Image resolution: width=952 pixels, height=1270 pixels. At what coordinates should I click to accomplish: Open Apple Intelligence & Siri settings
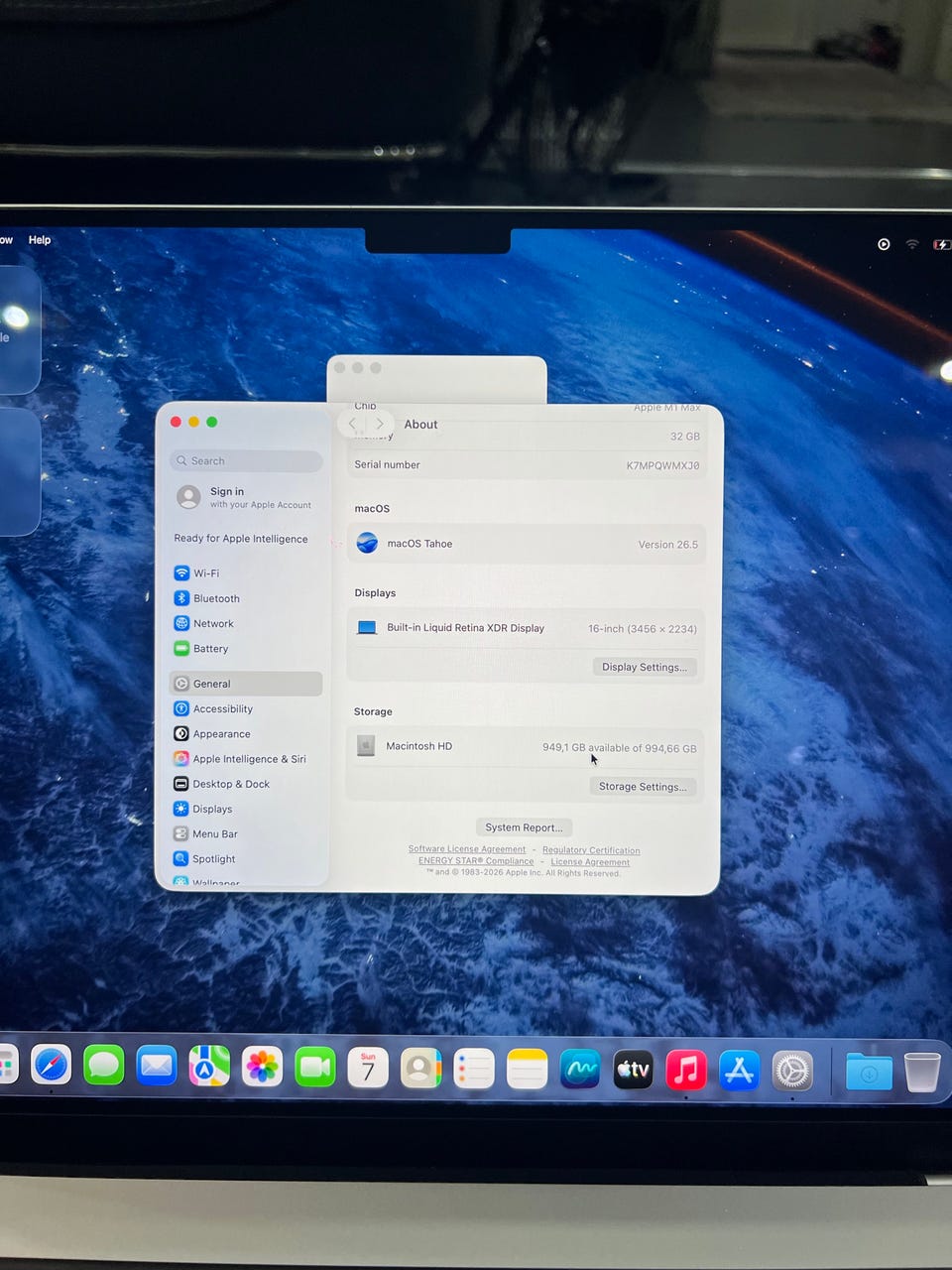(246, 759)
